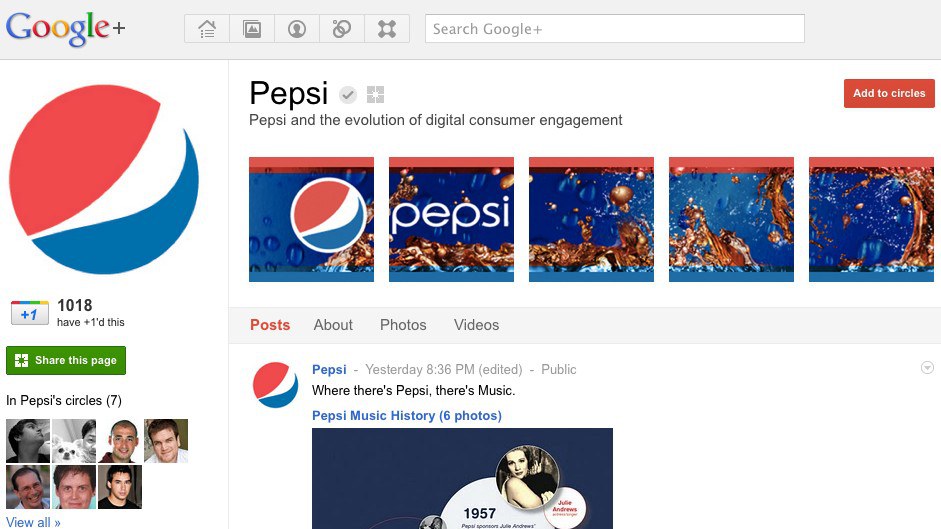Click the second row's middle circle photo
Screen dimensions: 941x529
(x=74, y=487)
